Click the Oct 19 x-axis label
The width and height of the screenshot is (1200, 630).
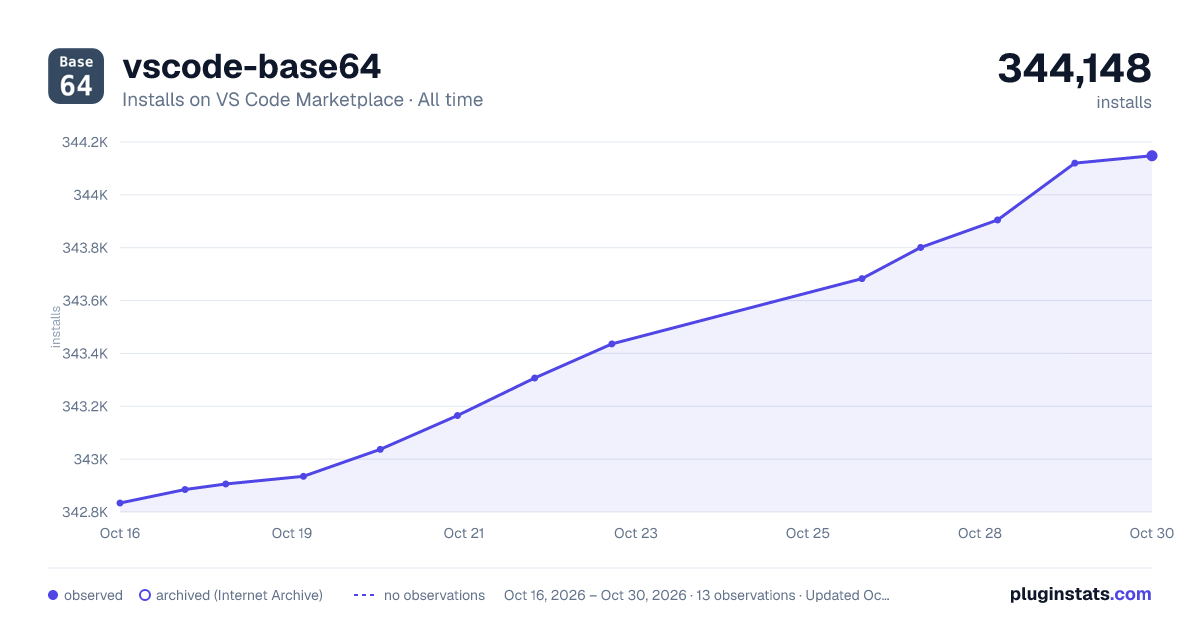click(292, 533)
